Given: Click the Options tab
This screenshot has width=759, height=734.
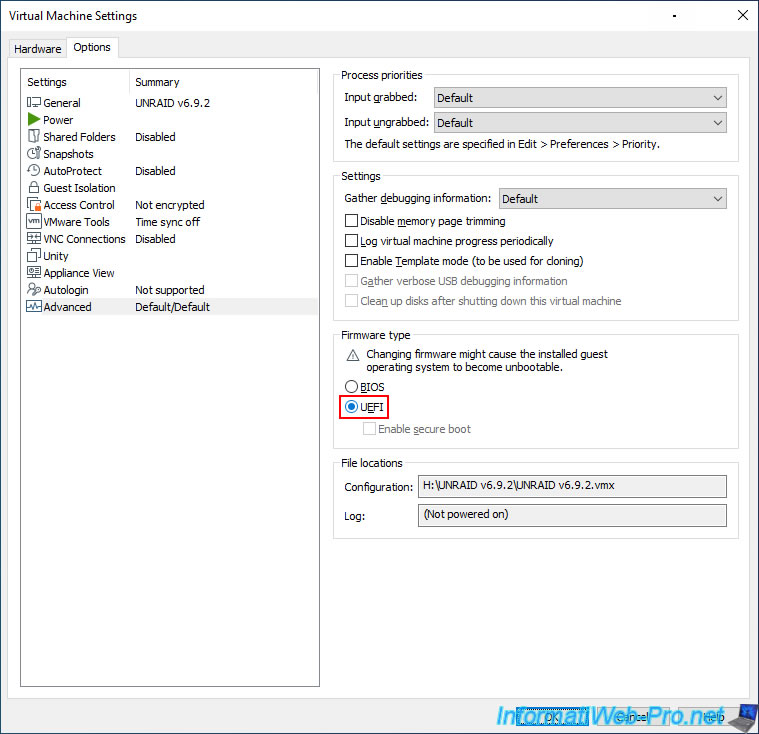Looking at the screenshot, I should tap(92, 47).
